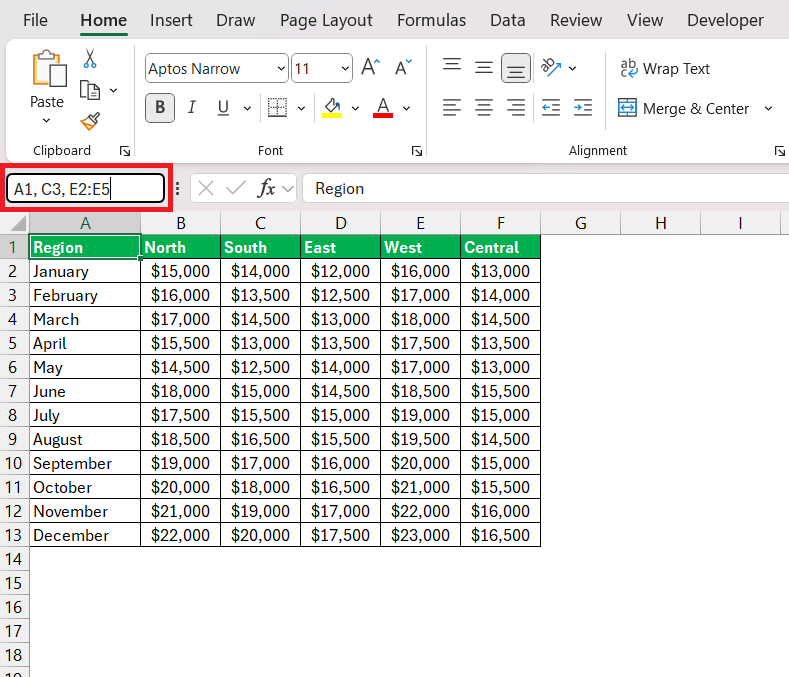Expand the fx function dropdown arrow
The height and width of the screenshot is (677, 789).
point(287,189)
